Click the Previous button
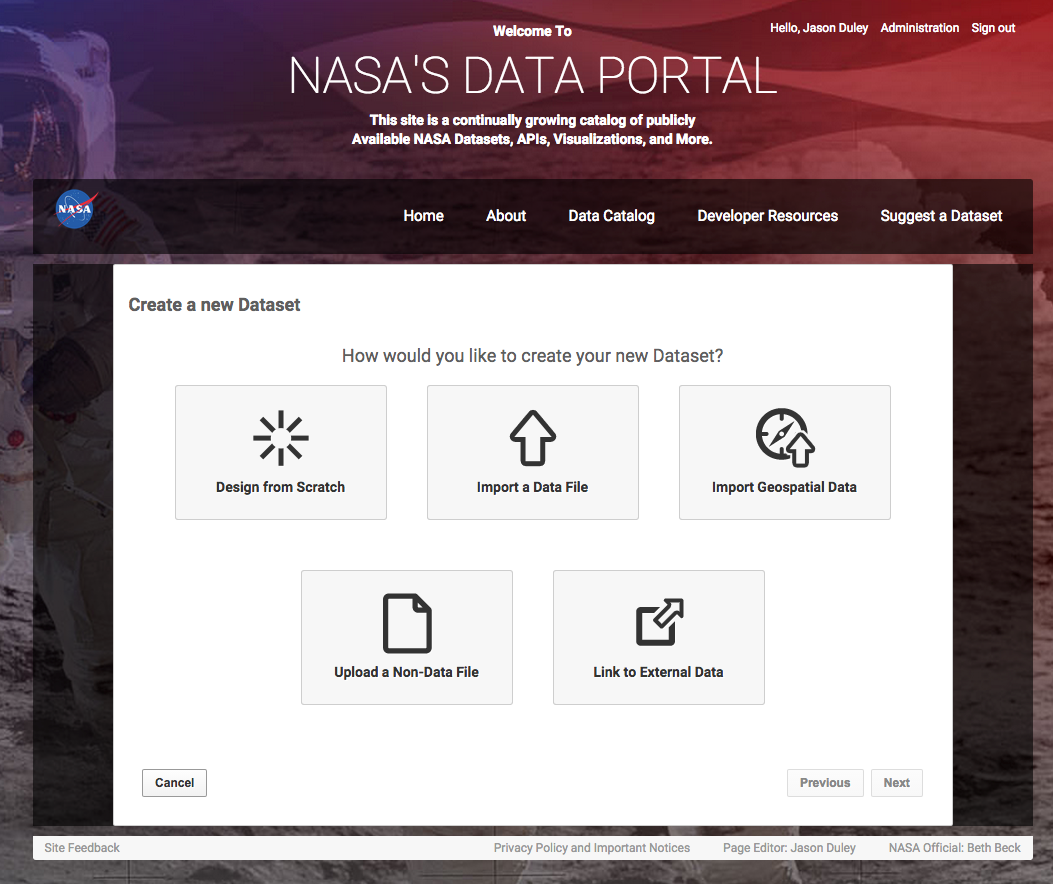Viewport: 1053px width, 884px height. coord(825,783)
